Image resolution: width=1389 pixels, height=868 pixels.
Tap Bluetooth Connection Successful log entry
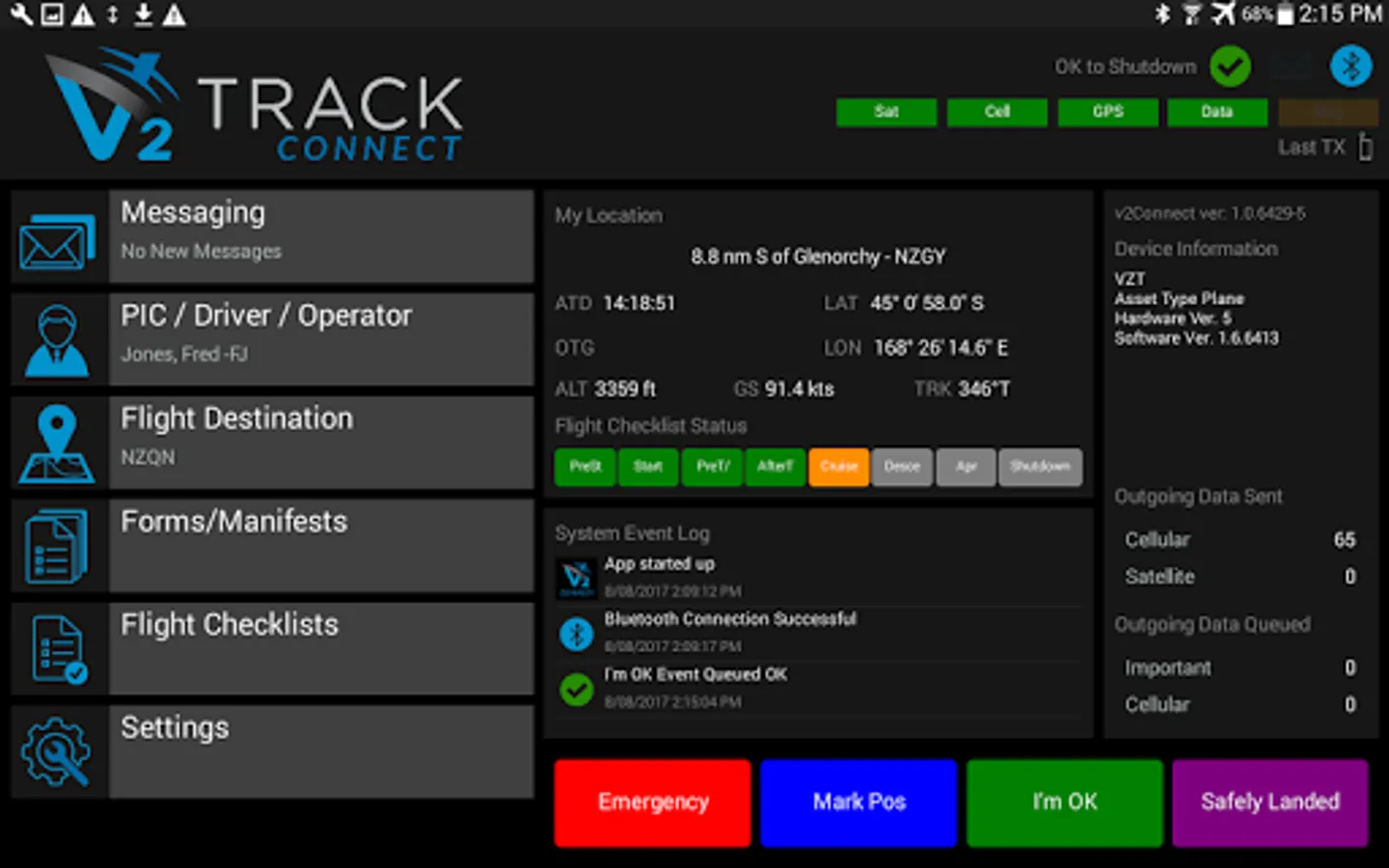coord(818,633)
